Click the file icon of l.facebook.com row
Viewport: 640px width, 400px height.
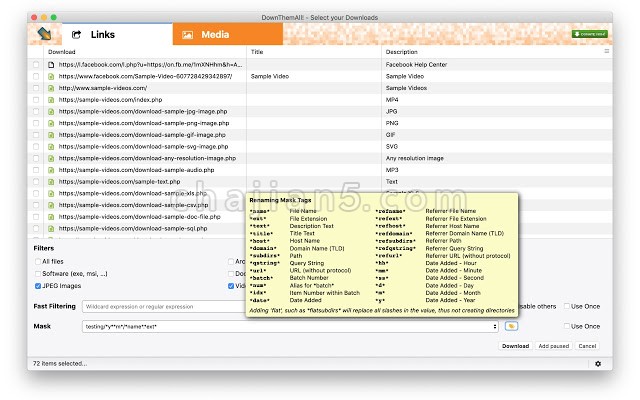pyautogui.click(x=51, y=64)
